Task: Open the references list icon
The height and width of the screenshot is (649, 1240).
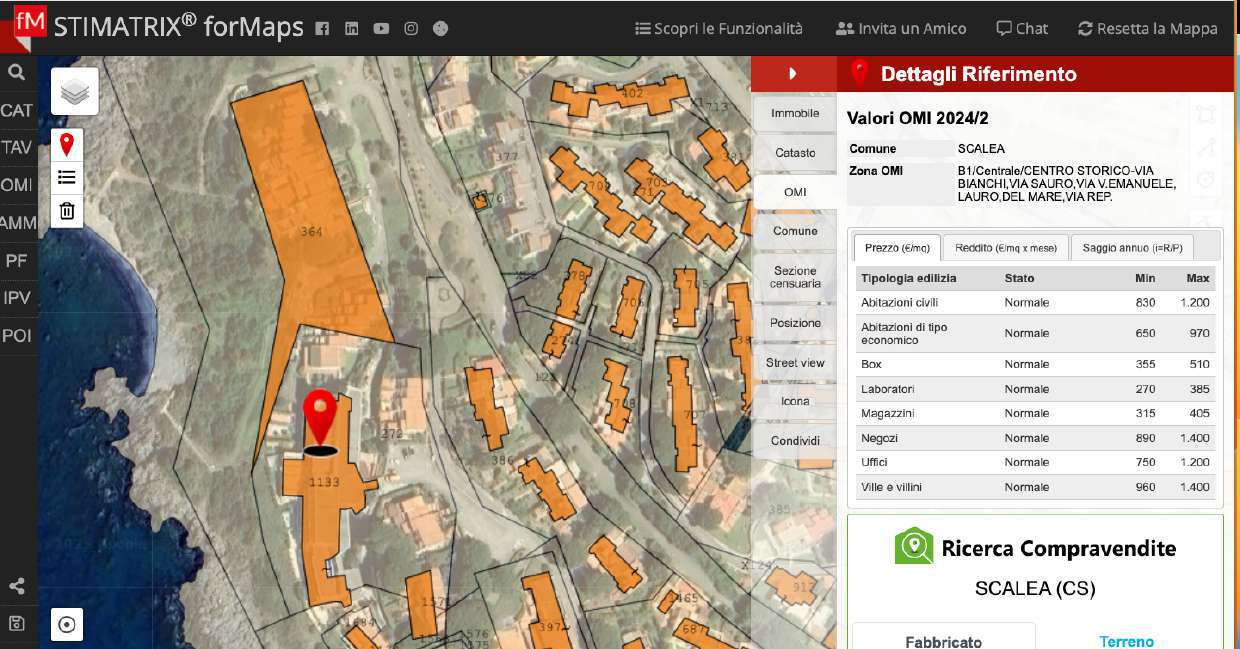Action: (67, 178)
